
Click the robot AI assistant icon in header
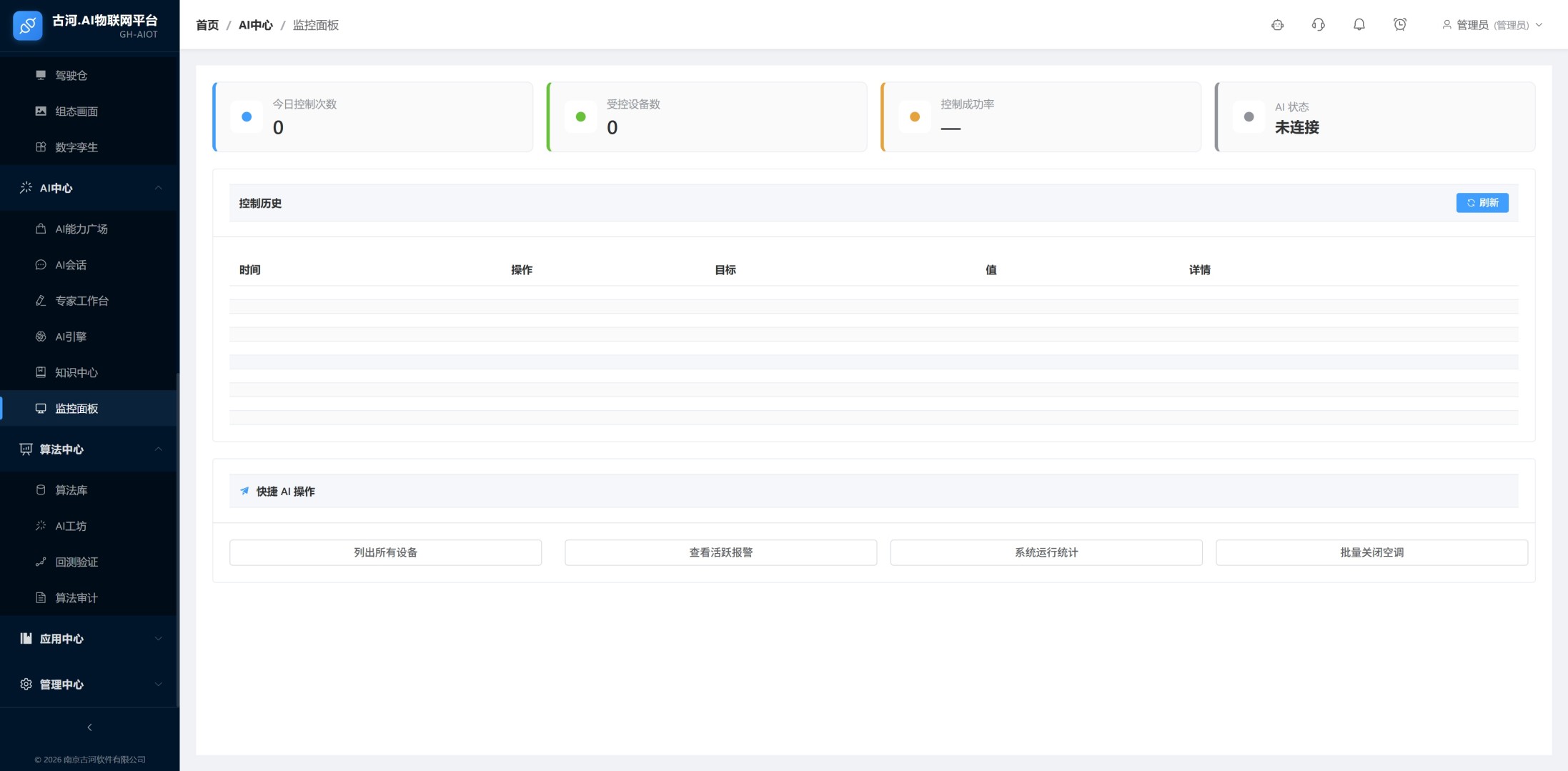click(x=1277, y=25)
